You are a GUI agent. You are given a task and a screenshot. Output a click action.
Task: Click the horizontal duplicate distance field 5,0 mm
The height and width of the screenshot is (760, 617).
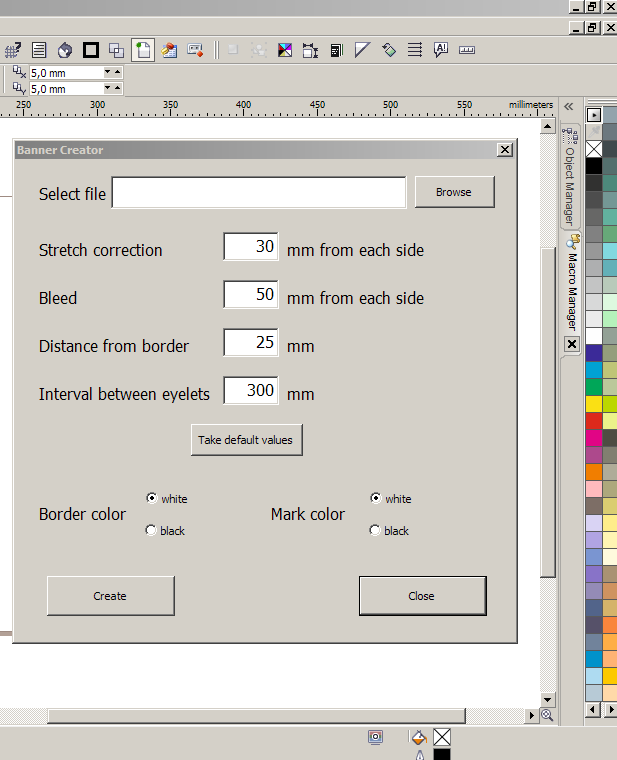tap(66, 73)
